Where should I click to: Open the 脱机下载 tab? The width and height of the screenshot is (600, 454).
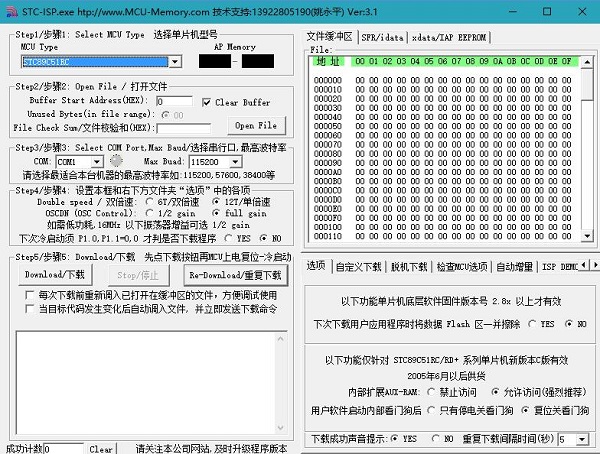[x=408, y=266]
